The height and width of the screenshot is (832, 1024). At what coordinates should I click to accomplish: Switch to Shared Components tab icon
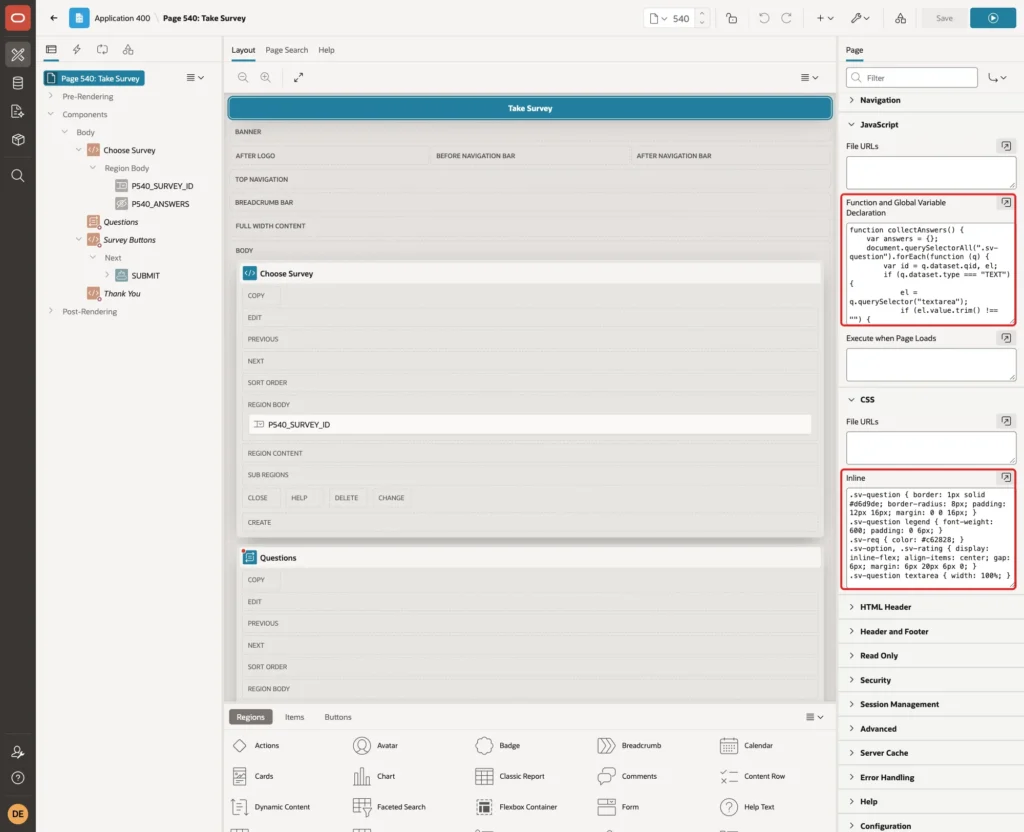point(128,50)
